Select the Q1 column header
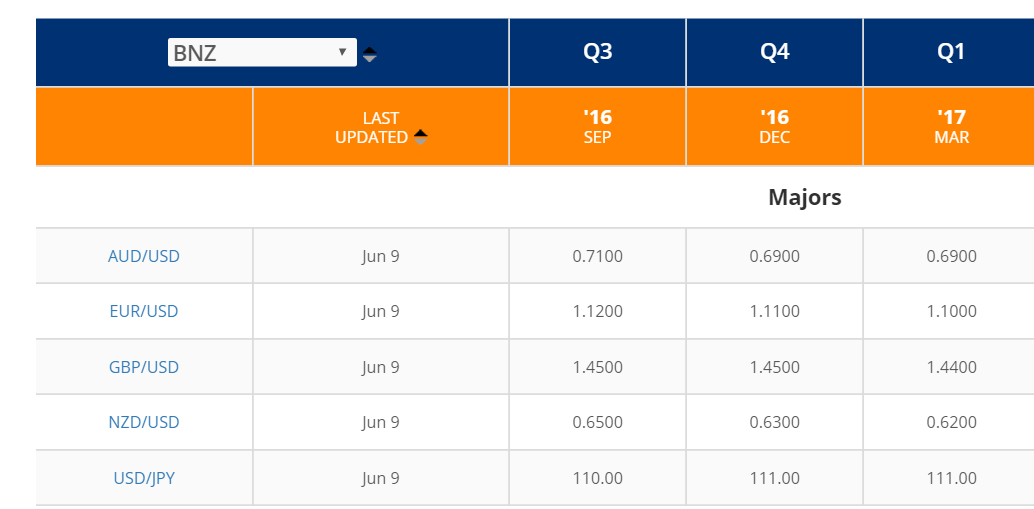 point(950,52)
